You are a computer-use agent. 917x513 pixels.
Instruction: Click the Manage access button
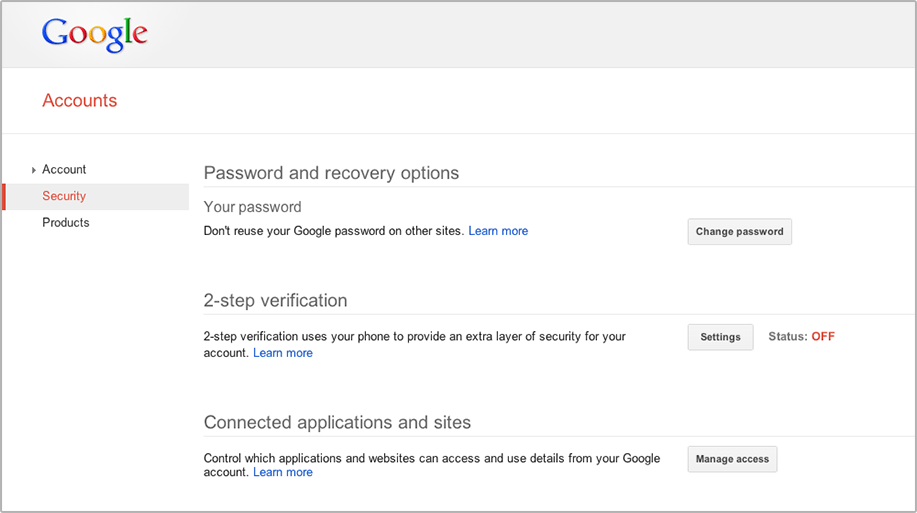[732, 459]
